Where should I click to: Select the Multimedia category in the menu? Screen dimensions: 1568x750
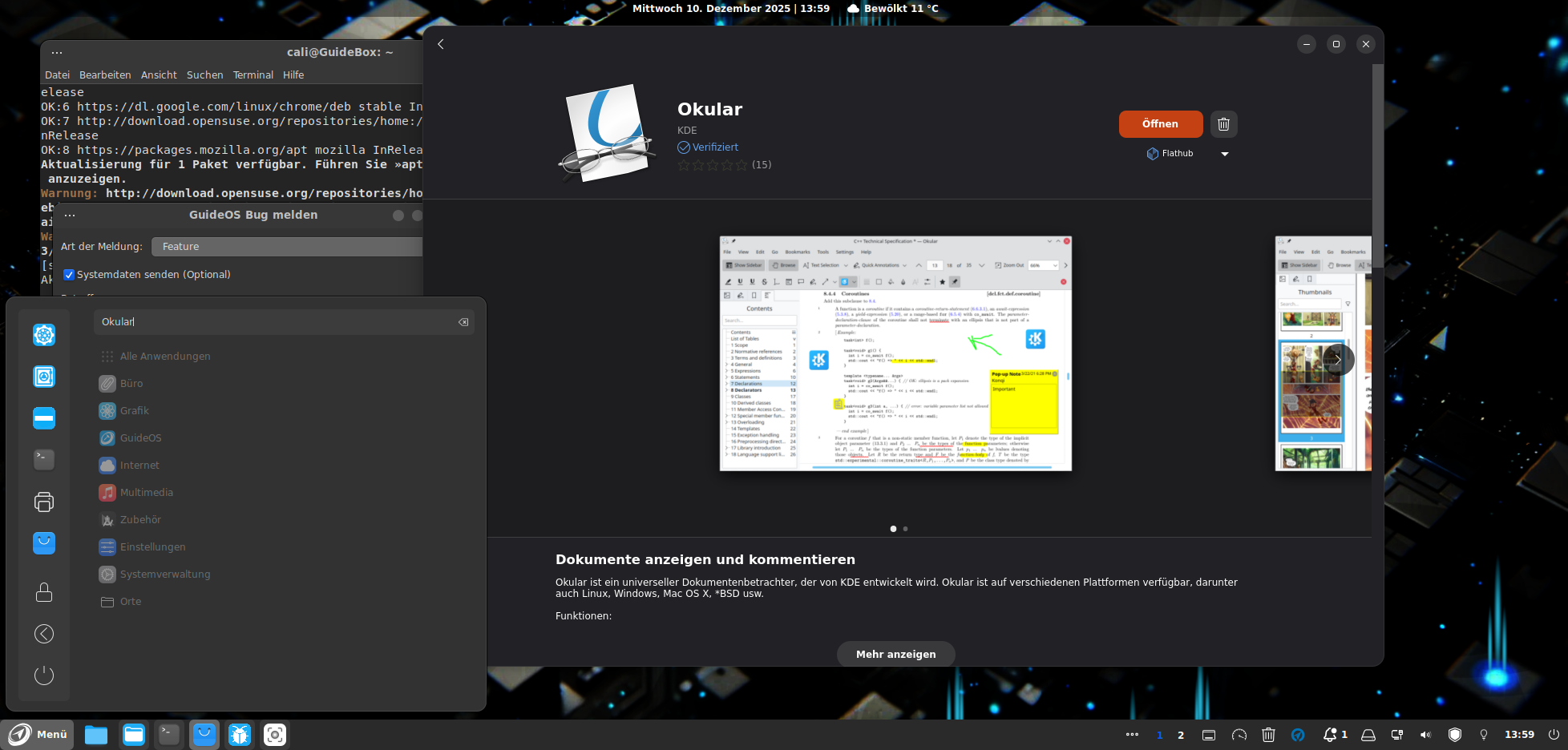146,493
